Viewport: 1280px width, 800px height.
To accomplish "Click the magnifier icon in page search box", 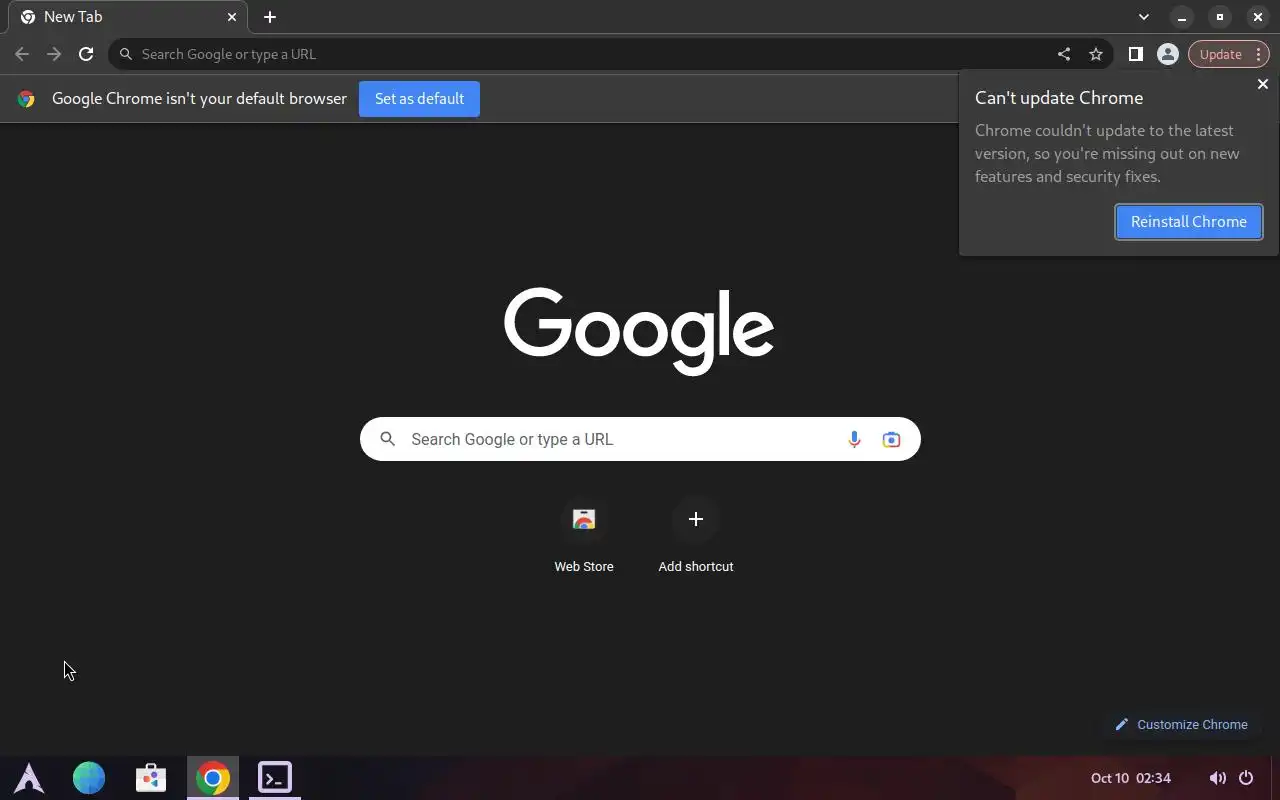I will tap(388, 439).
